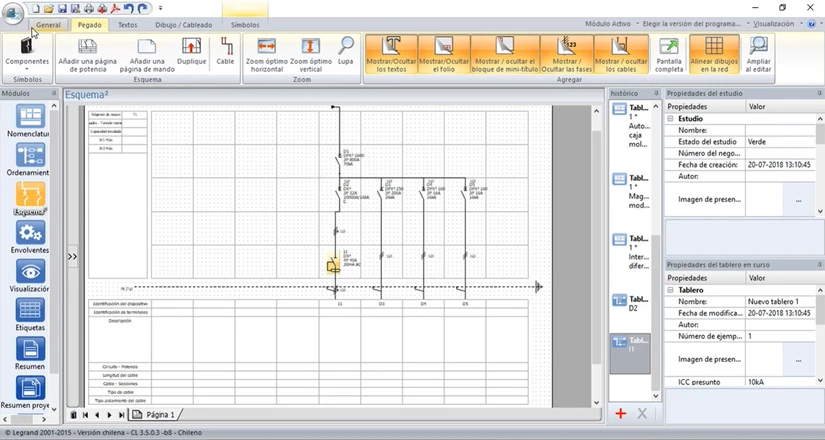Click the Lupa zoom tool
The image size is (825, 440).
coord(346,52)
